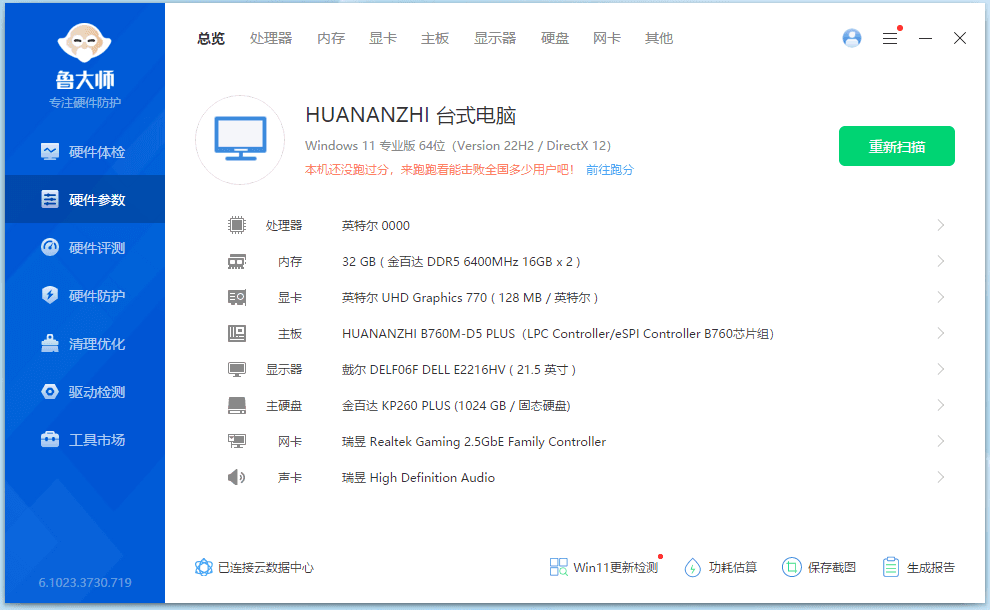
Task: Click the 网卡 network adapter icon
Action: click(x=237, y=441)
